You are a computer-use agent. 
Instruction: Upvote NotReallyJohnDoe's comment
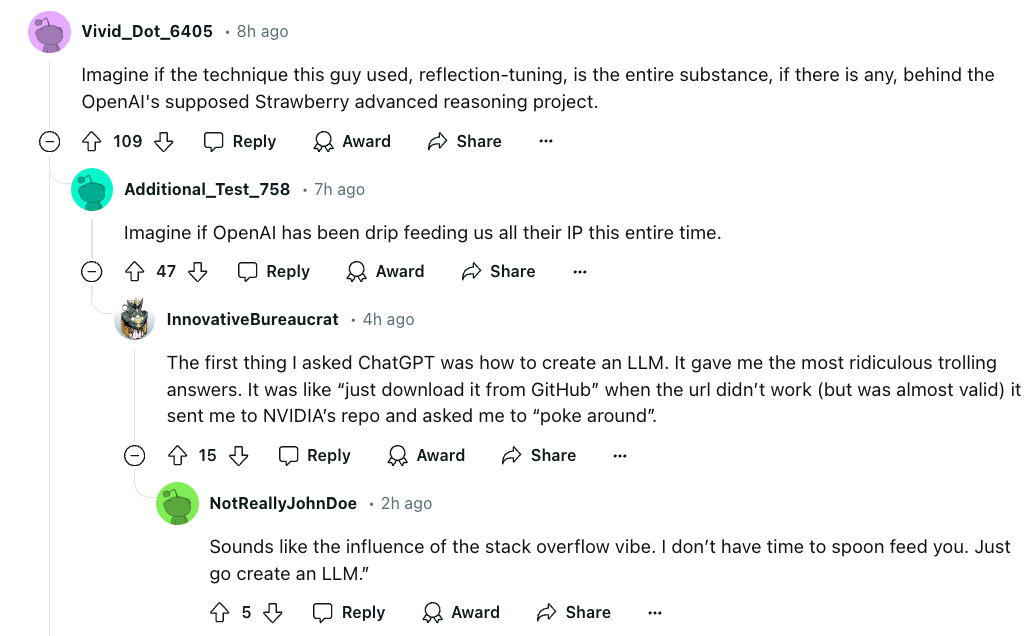coord(220,612)
